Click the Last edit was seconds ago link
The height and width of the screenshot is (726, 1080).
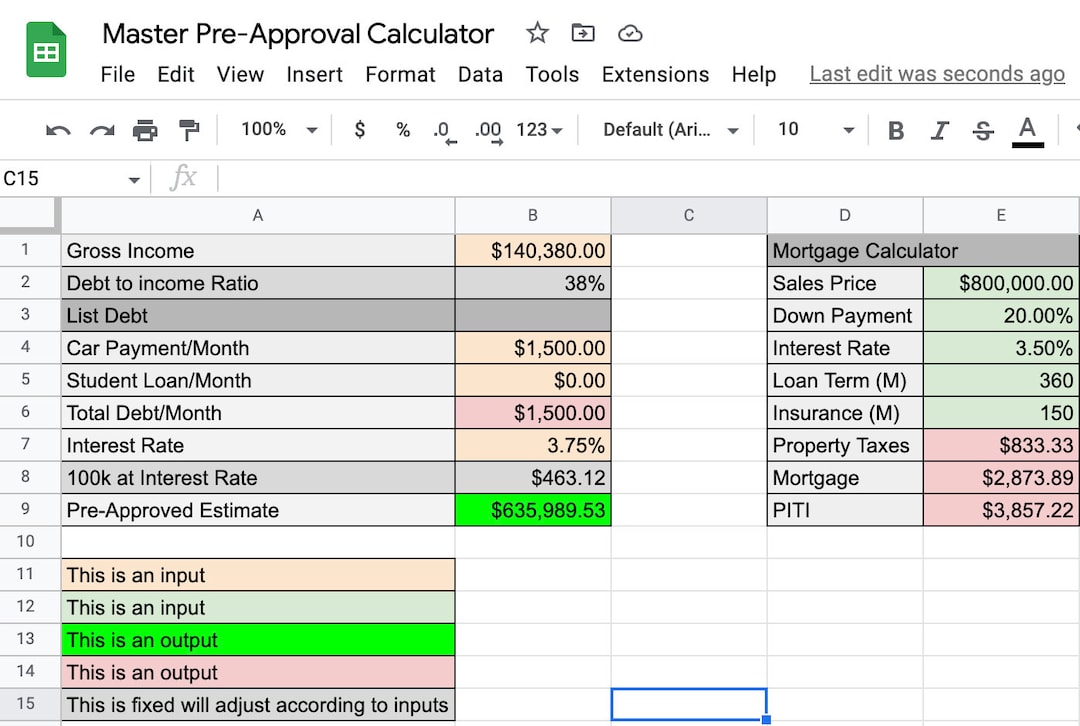click(936, 73)
